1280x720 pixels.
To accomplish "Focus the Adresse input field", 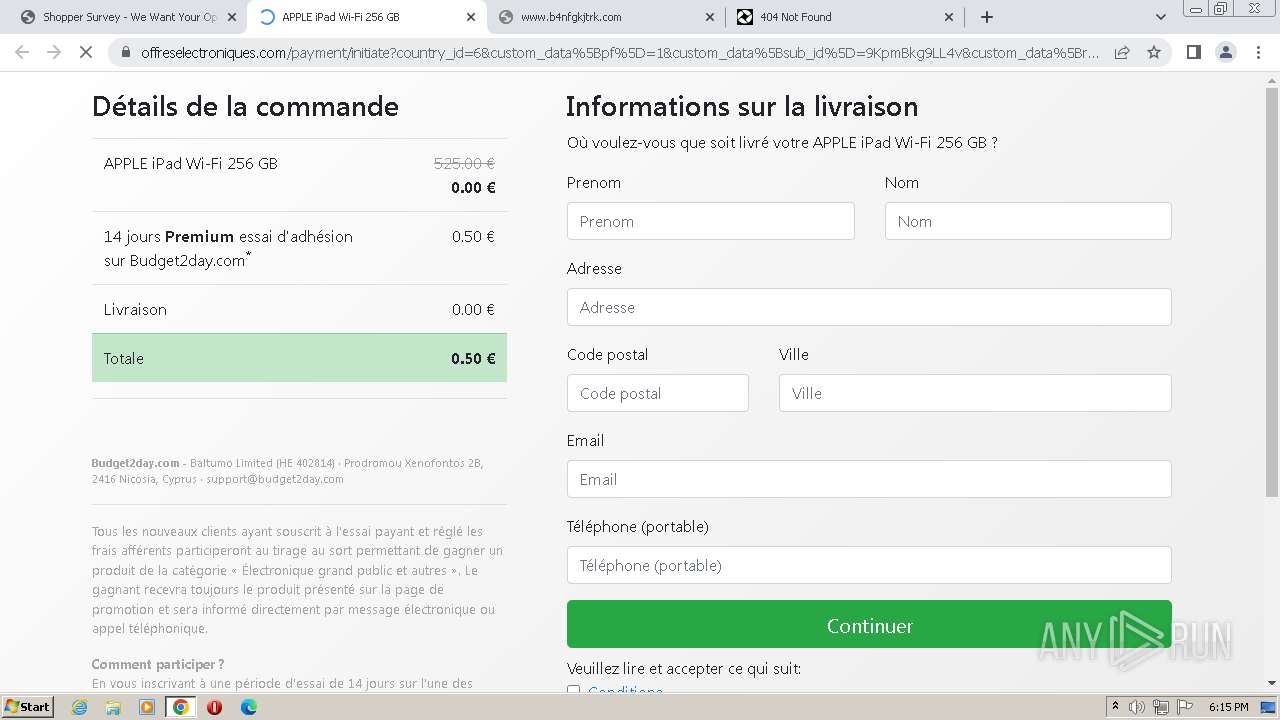I will tap(869, 307).
